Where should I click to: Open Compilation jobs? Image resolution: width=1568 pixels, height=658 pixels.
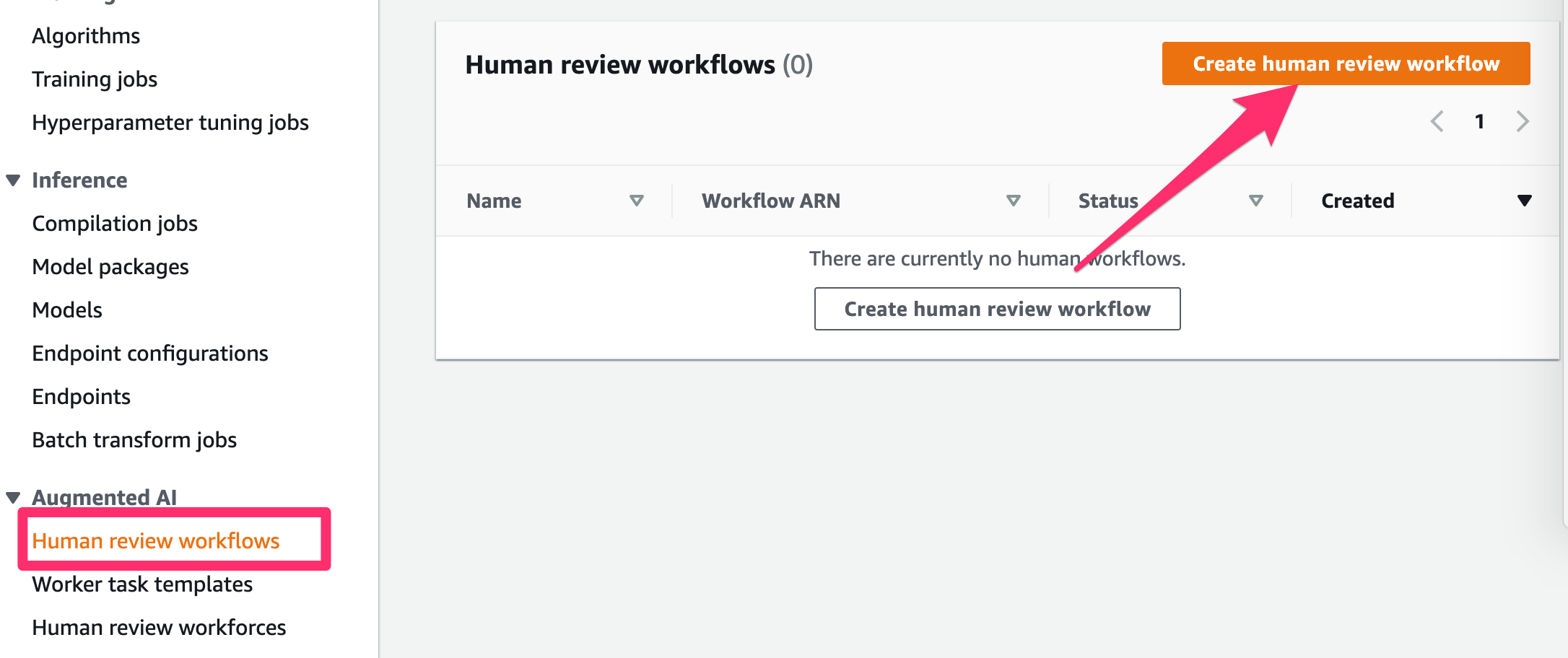pos(115,224)
